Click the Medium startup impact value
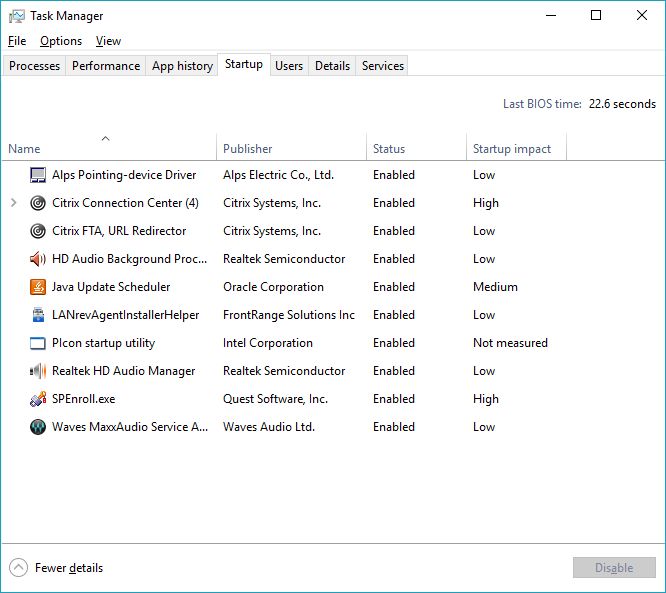The width and height of the screenshot is (666, 593). [495, 287]
